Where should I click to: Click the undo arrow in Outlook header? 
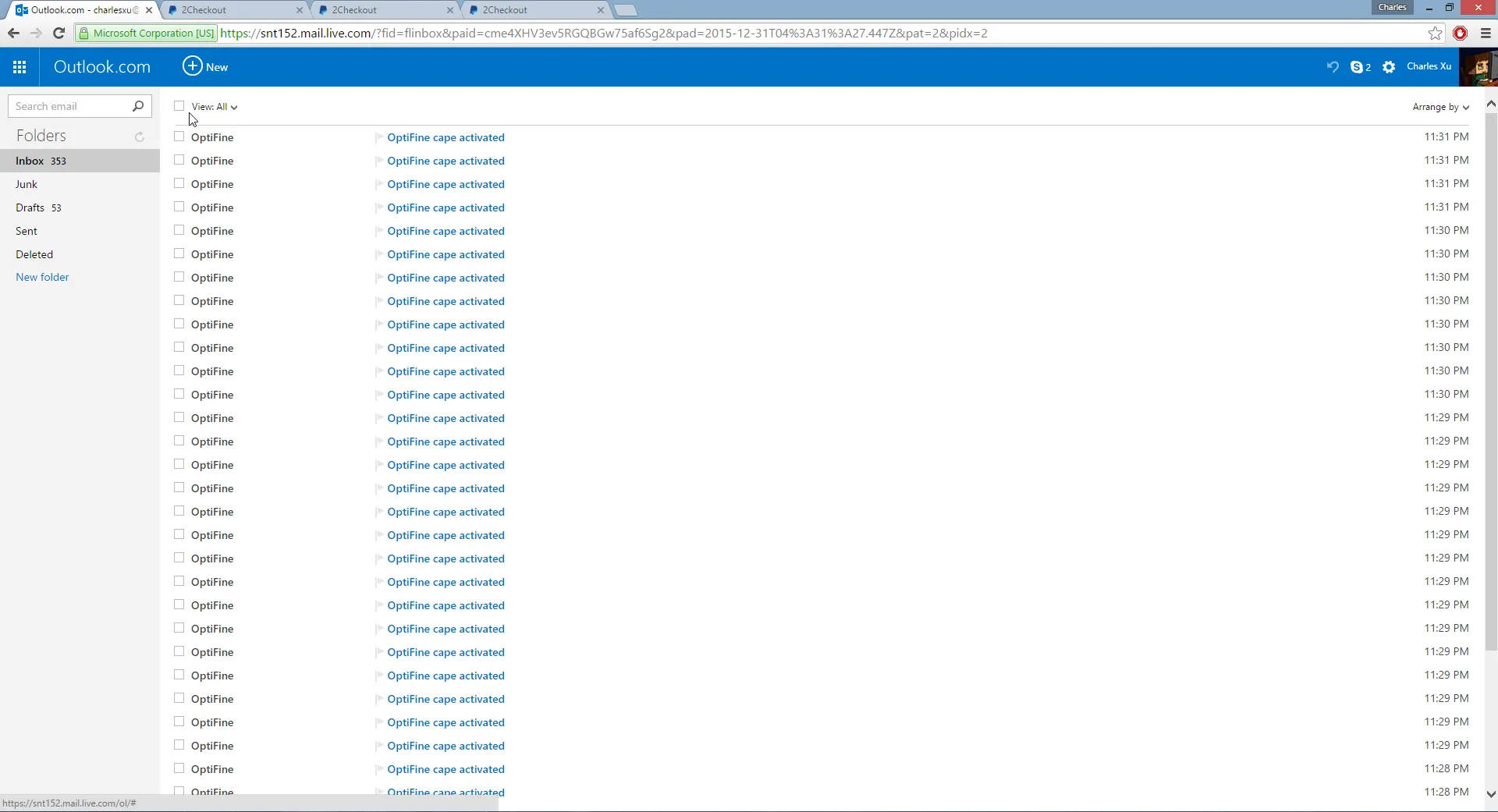(x=1333, y=67)
